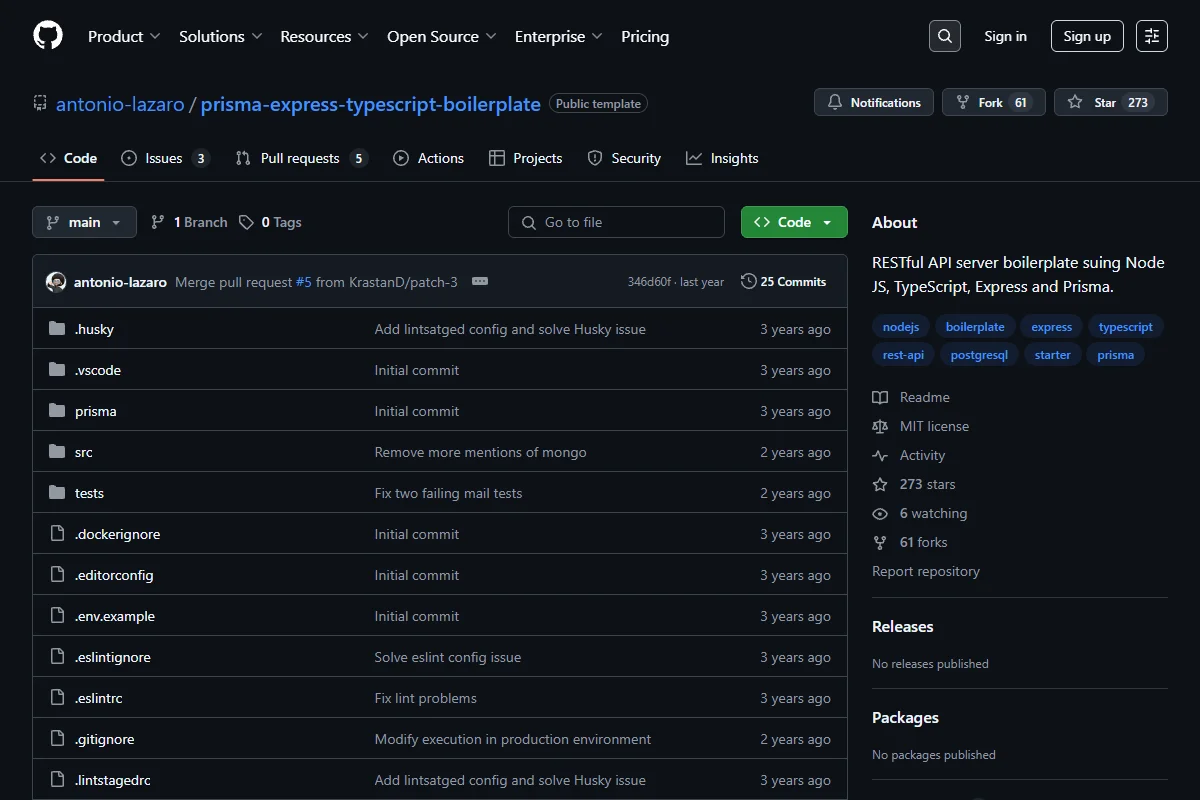This screenshot has width=1200, height=800.
Task: Switch to the Pull requests tab
Action: tap(301, 158)
